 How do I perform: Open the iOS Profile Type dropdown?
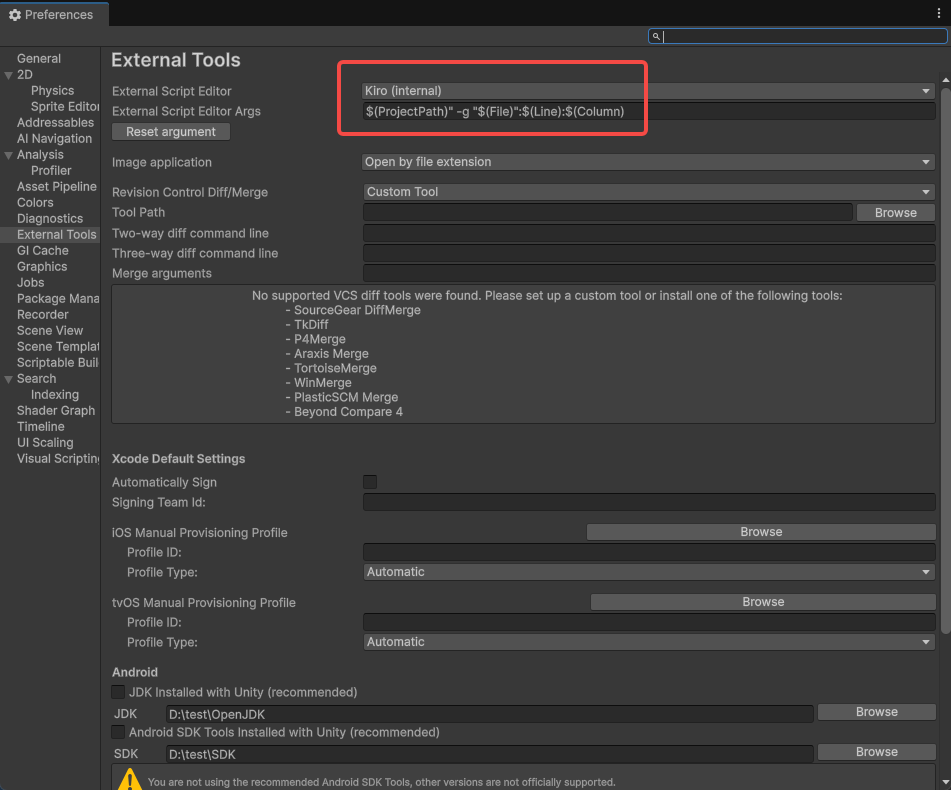648,572
